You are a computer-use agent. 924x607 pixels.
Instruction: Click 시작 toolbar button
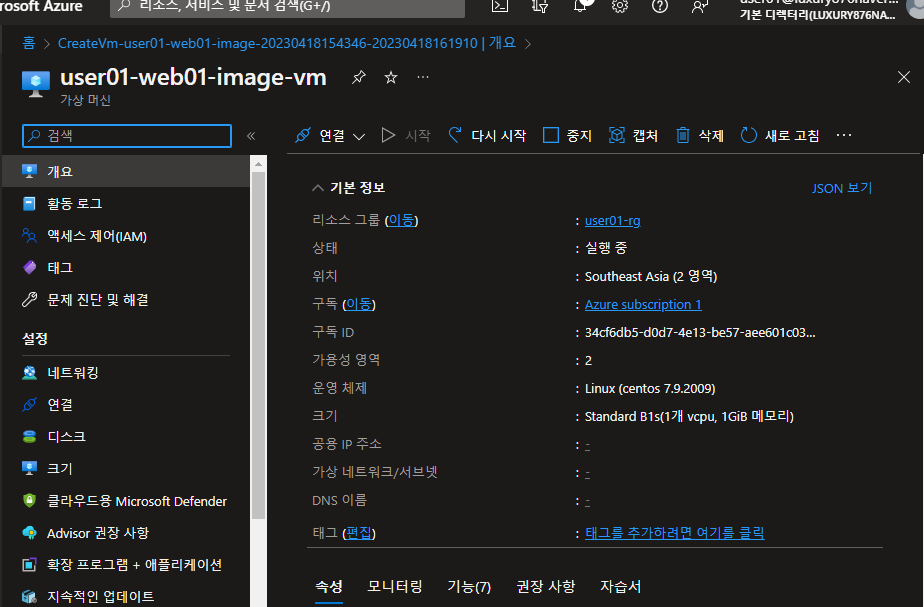click(x=406, y=136)
